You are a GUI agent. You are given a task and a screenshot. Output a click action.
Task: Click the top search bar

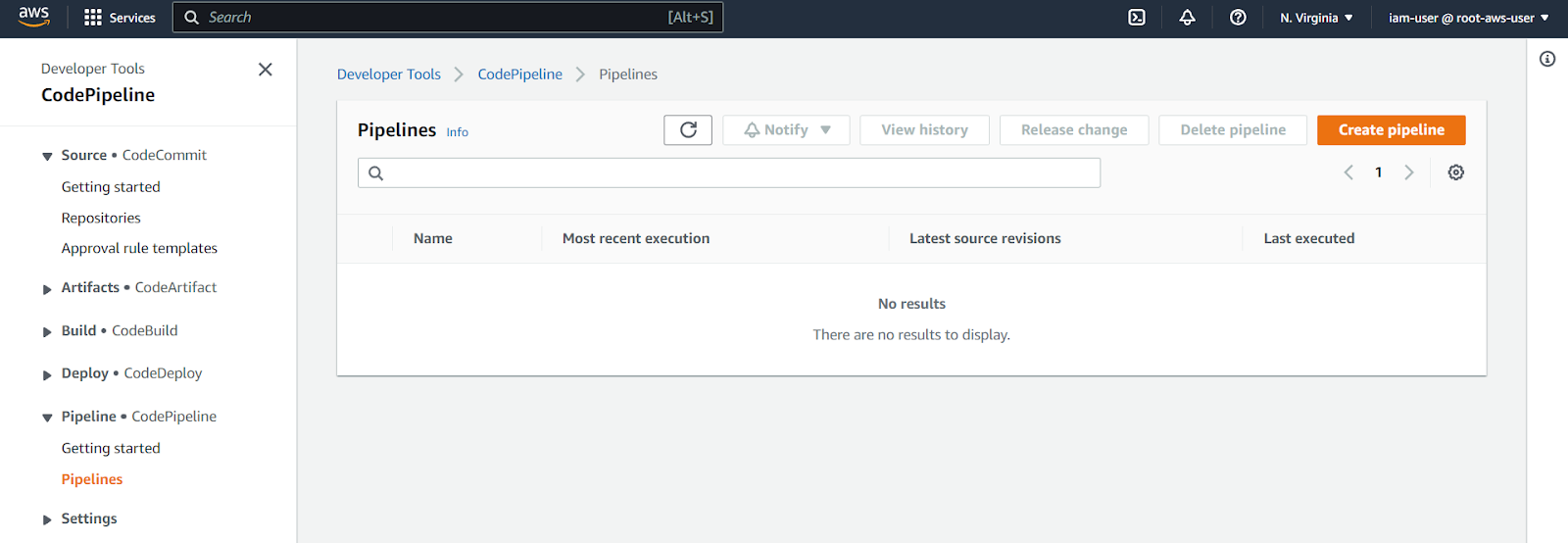click(x=448, y=17)
